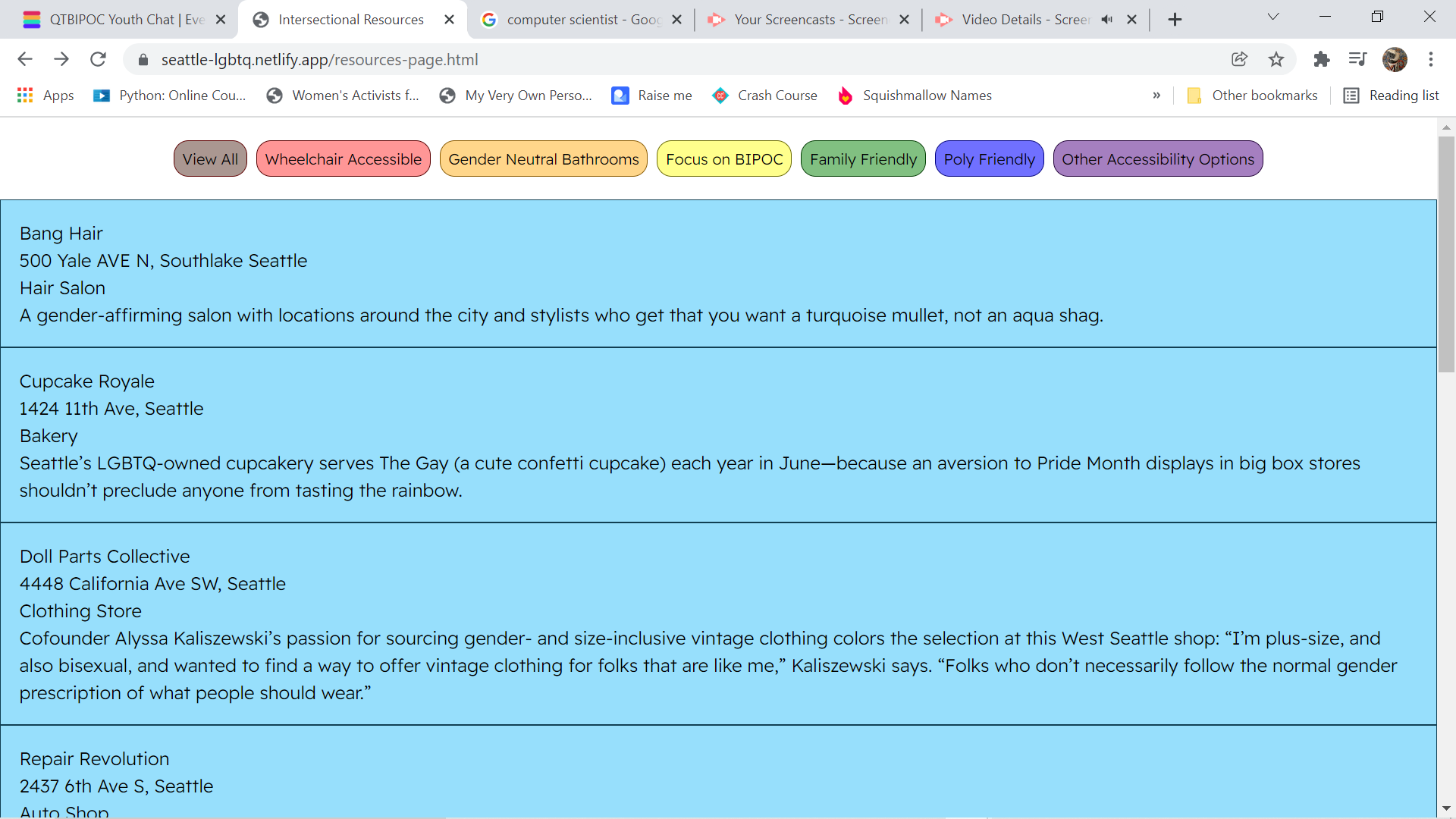
Task: Expand hidden bookmarks chevron
Action: (1156, 96)
